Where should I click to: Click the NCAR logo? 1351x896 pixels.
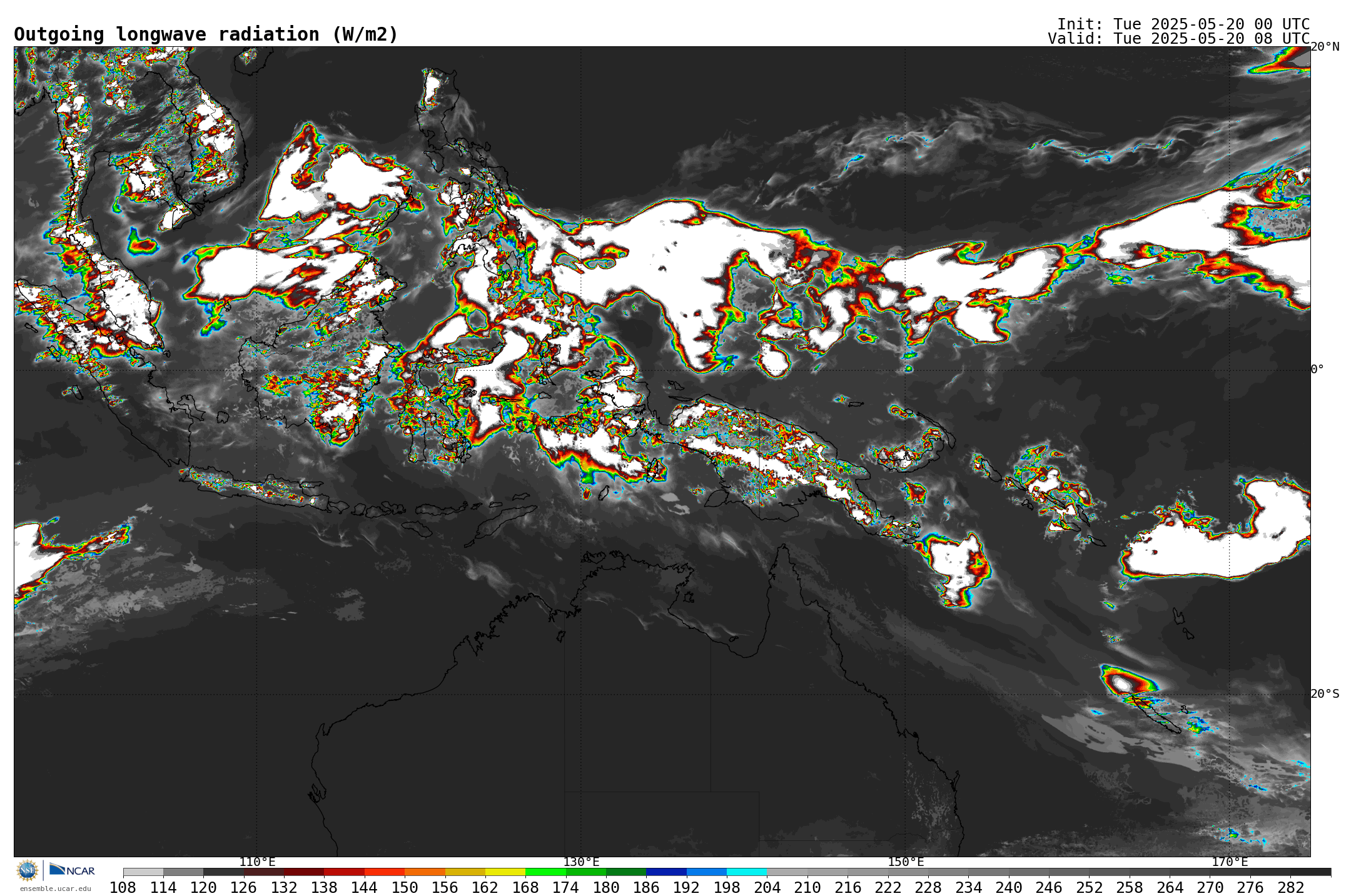[72, 870]
